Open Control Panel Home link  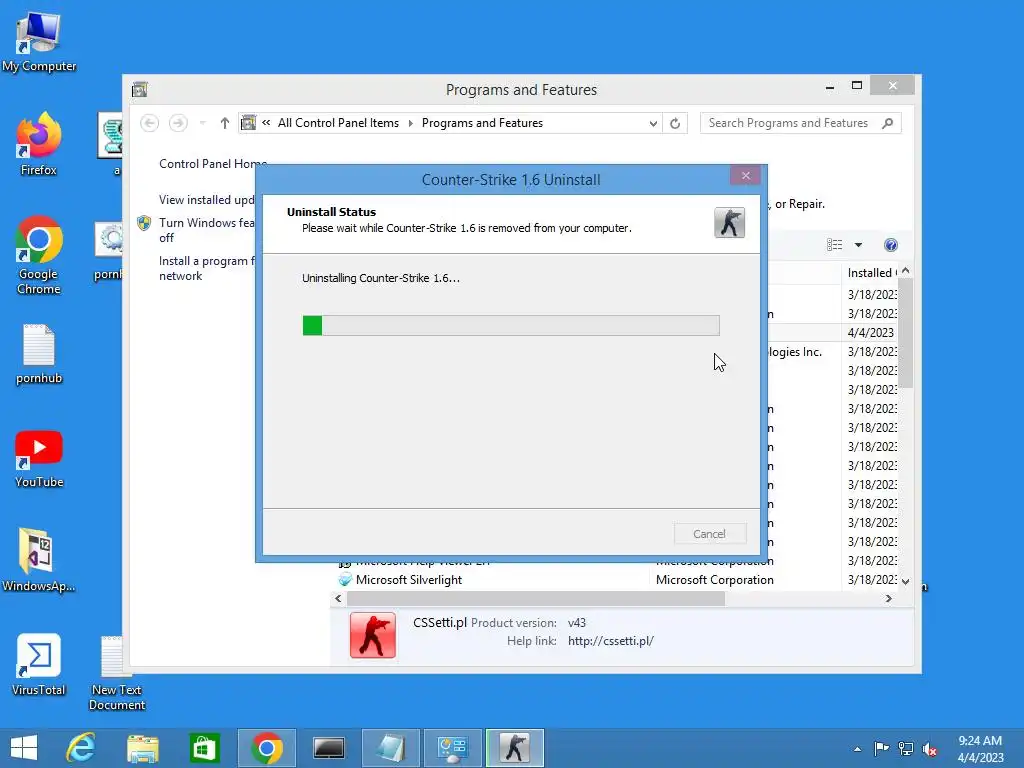pos(207,164)
